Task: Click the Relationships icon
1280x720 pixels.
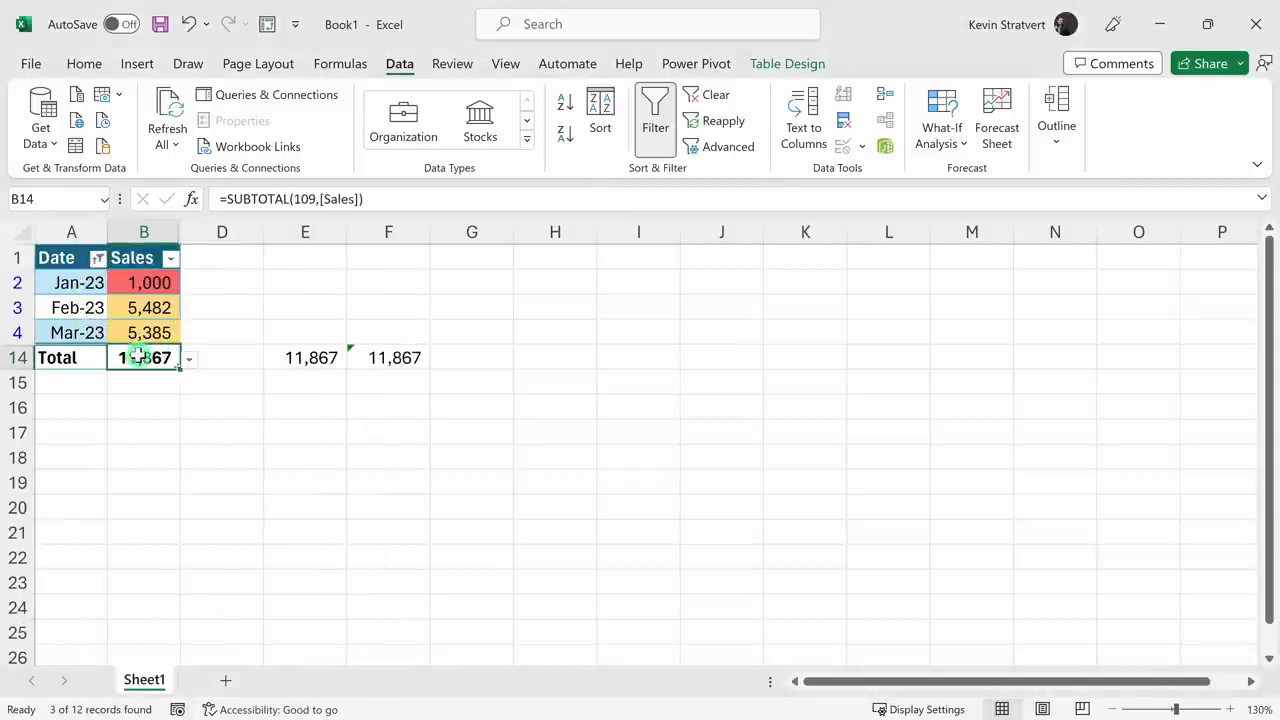Action: pos(885,120)
